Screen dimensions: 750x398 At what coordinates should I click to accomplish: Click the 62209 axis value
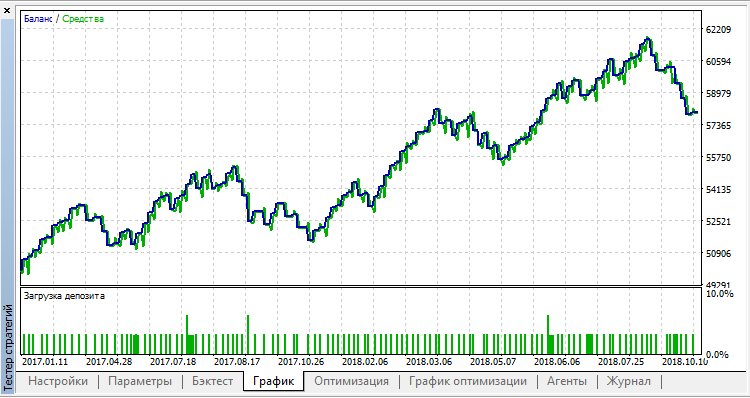[718, 29]
